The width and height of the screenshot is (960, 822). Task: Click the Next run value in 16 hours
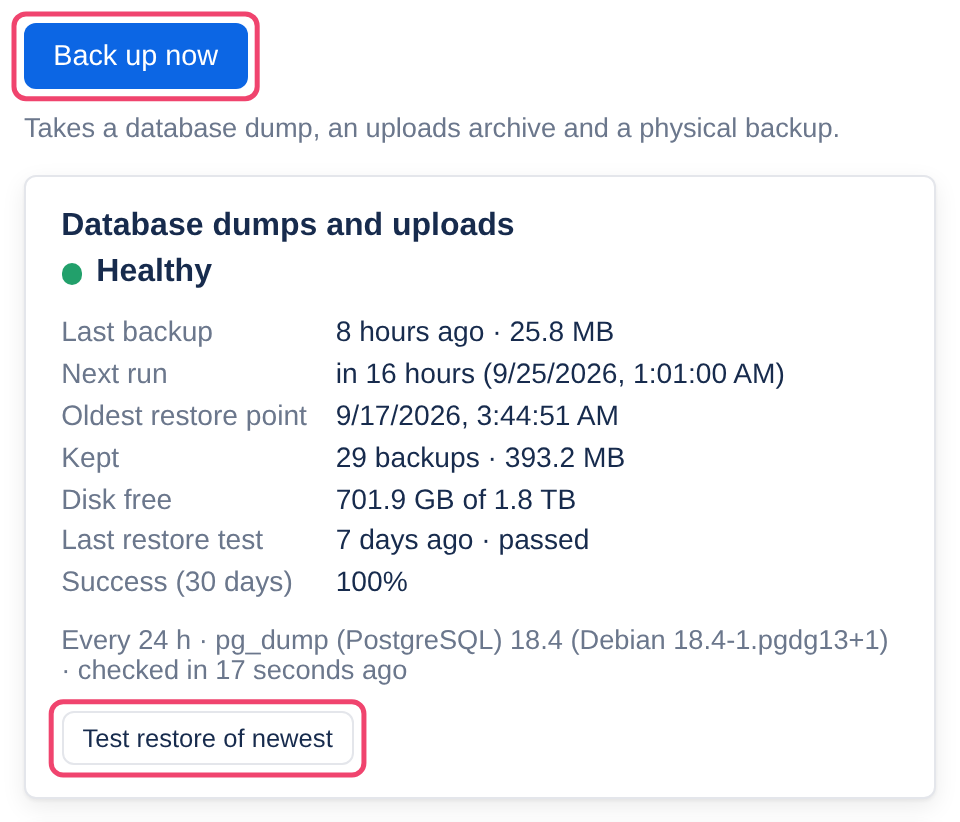coord(560,373)
